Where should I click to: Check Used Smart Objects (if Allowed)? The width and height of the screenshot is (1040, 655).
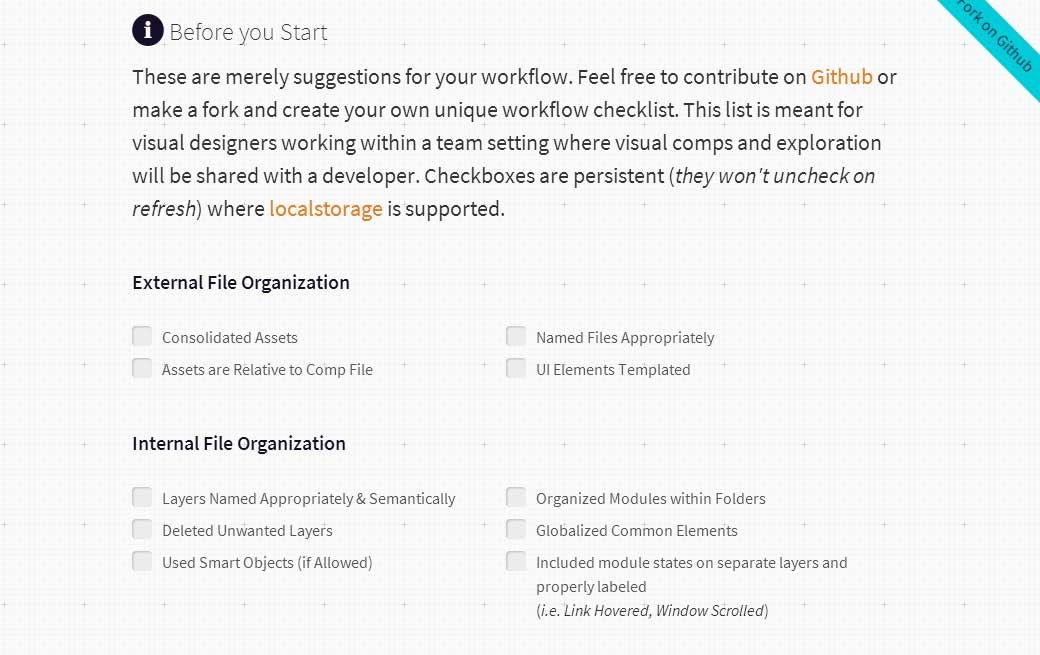click(x=142, y=561)
